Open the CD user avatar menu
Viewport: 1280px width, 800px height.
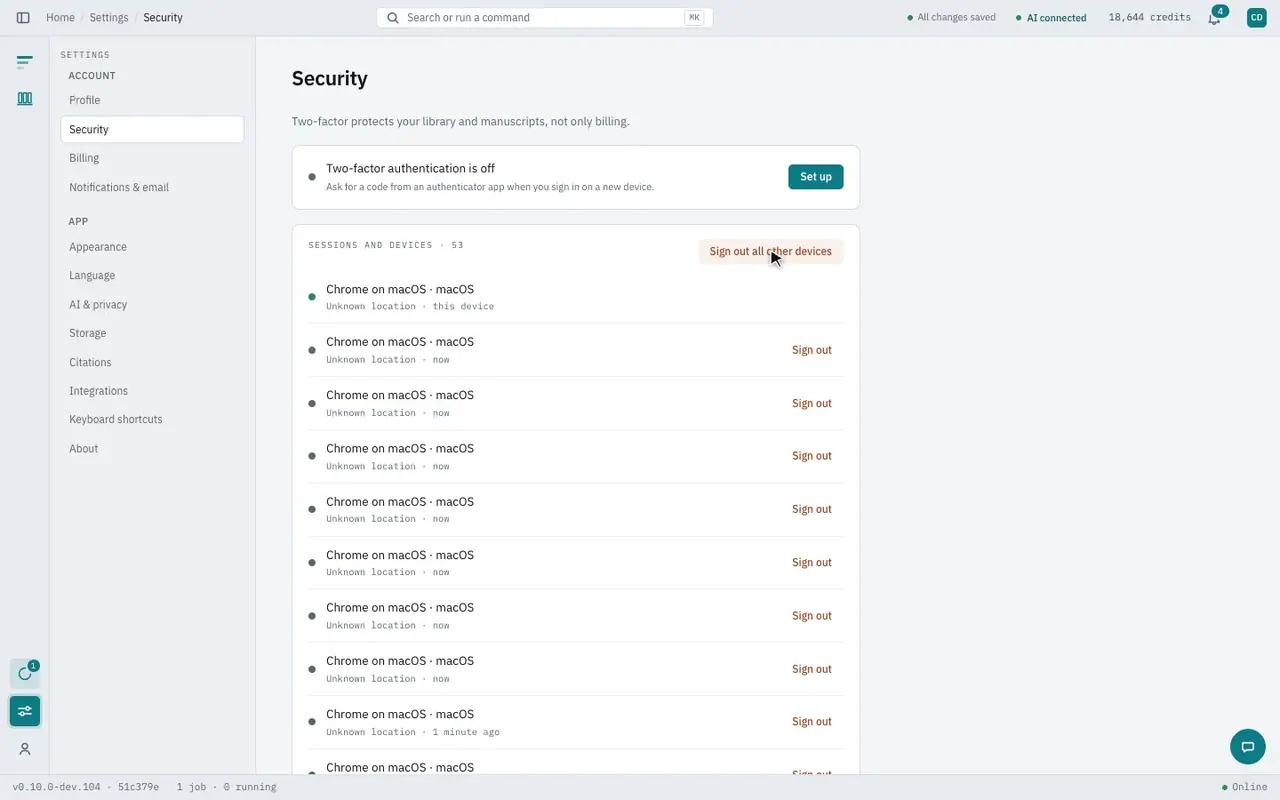1256,17
